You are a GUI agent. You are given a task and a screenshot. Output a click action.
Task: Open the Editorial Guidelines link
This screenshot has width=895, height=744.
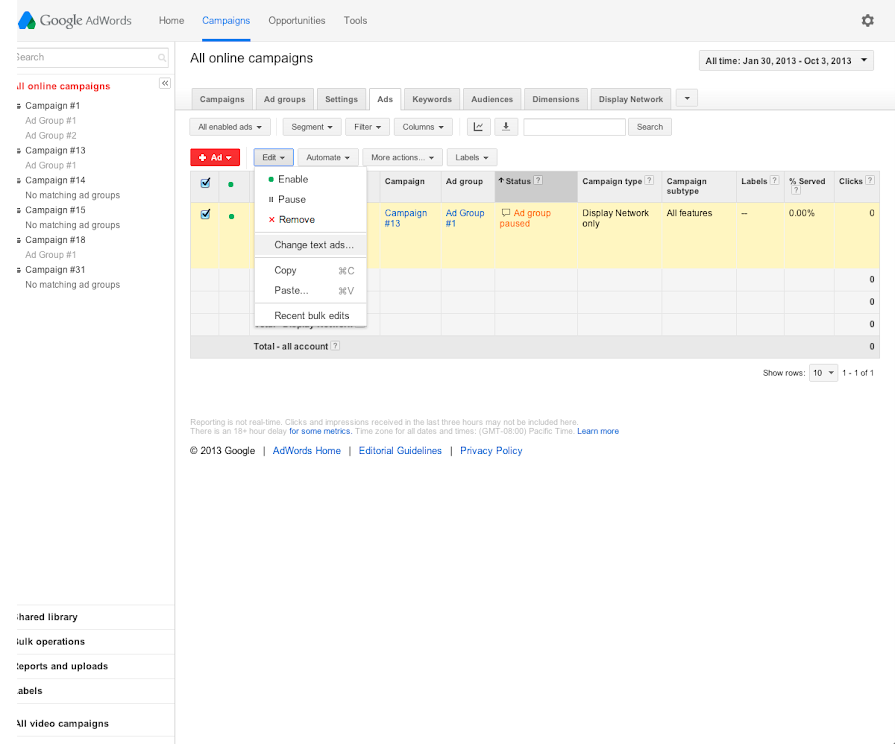pyautogui.click(x=400, y=451)
